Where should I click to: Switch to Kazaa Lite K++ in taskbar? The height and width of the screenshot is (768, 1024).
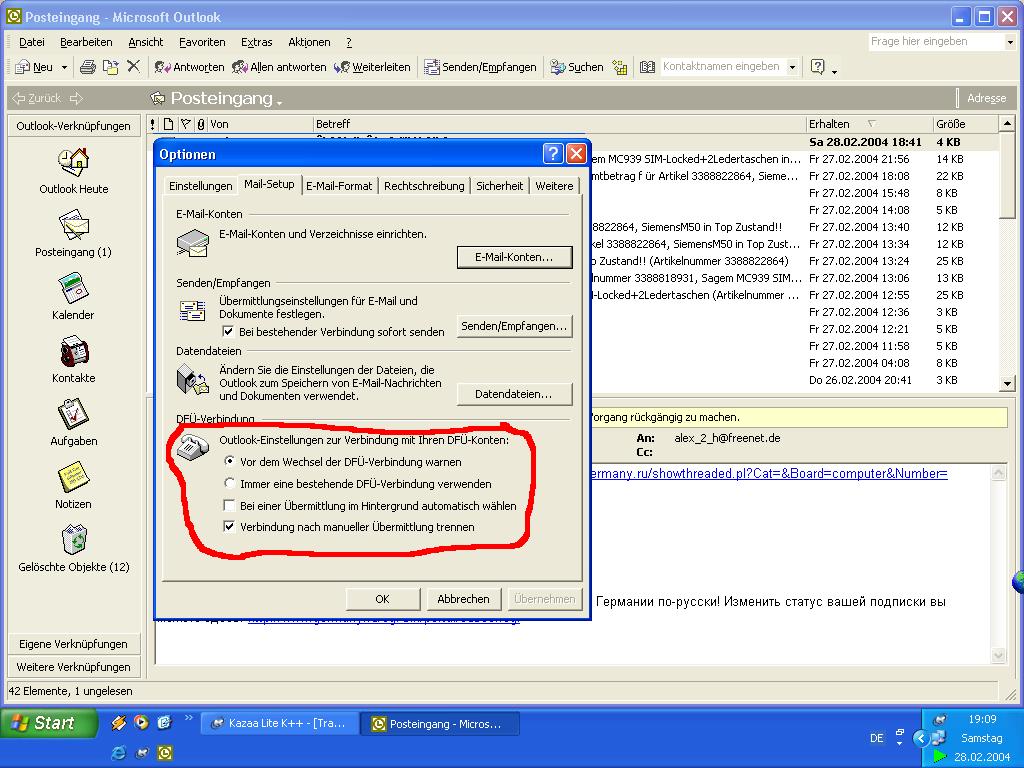272,724
